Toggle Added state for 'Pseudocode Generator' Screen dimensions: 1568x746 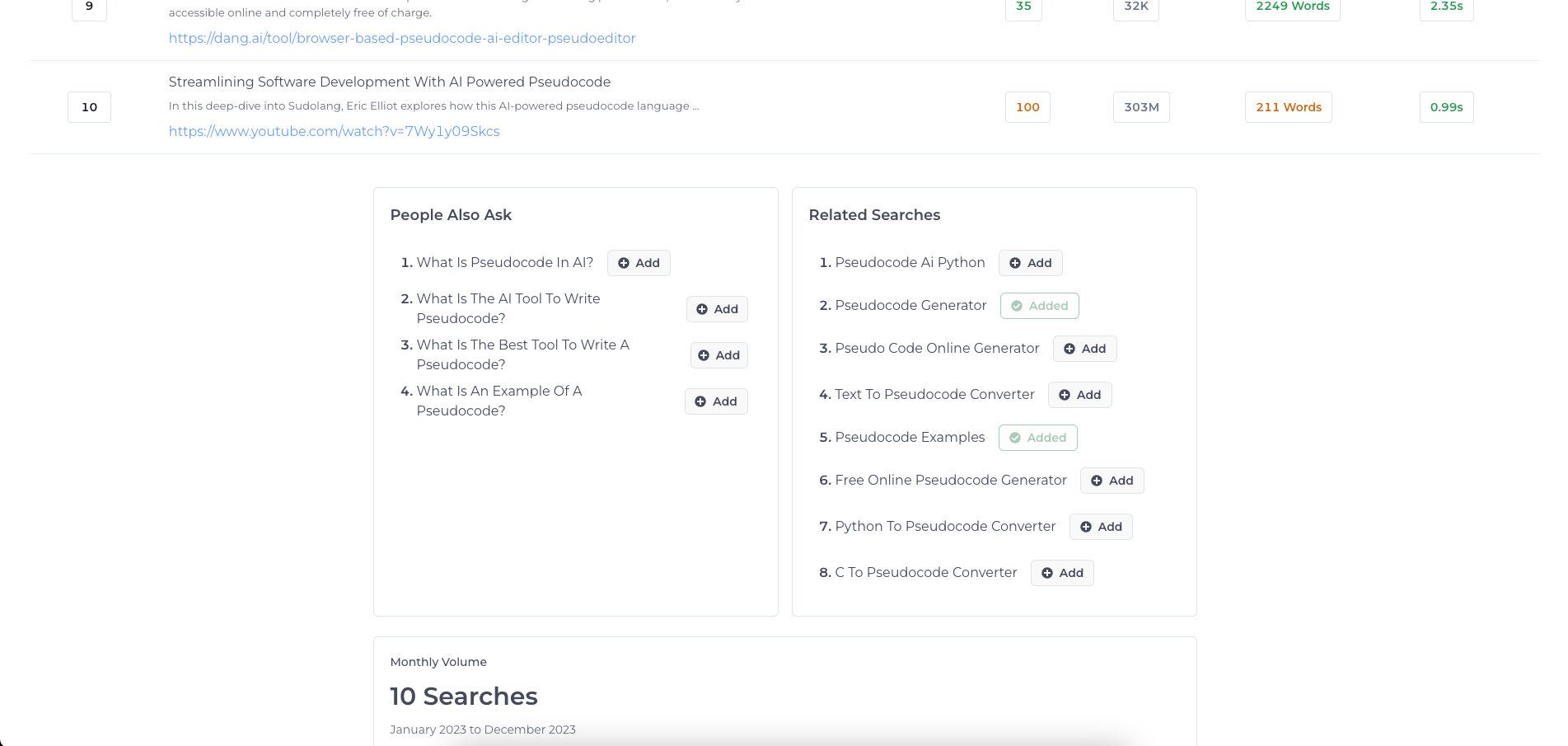coord(1039,306)
